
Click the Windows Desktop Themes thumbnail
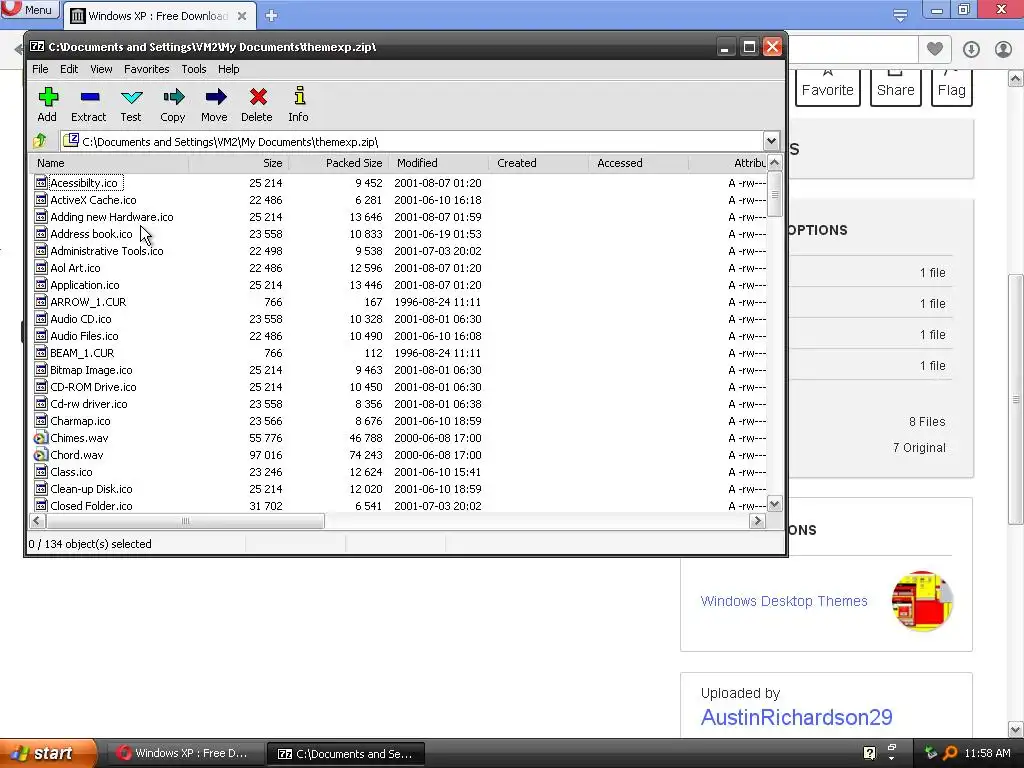click(x=922, y=601)
